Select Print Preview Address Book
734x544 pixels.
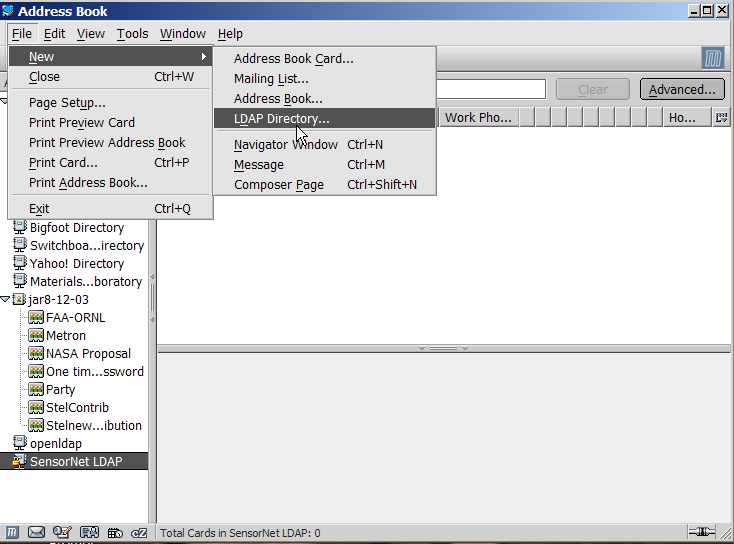tap(111, 142)
